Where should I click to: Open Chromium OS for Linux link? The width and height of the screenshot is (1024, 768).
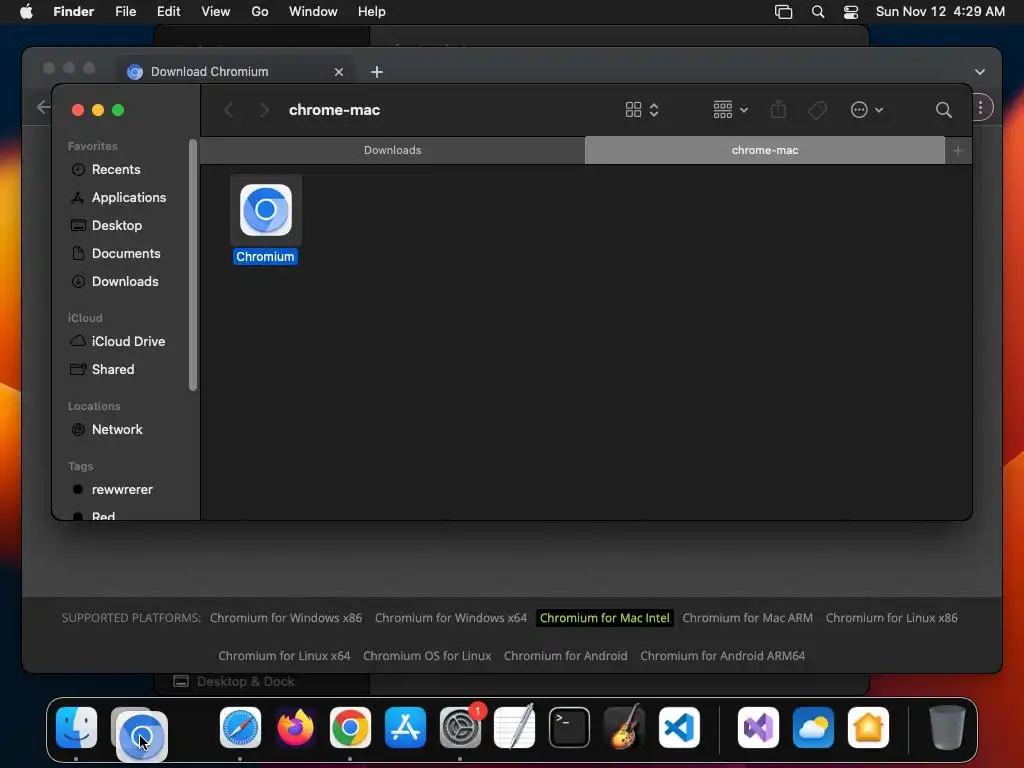pos(426,656)
